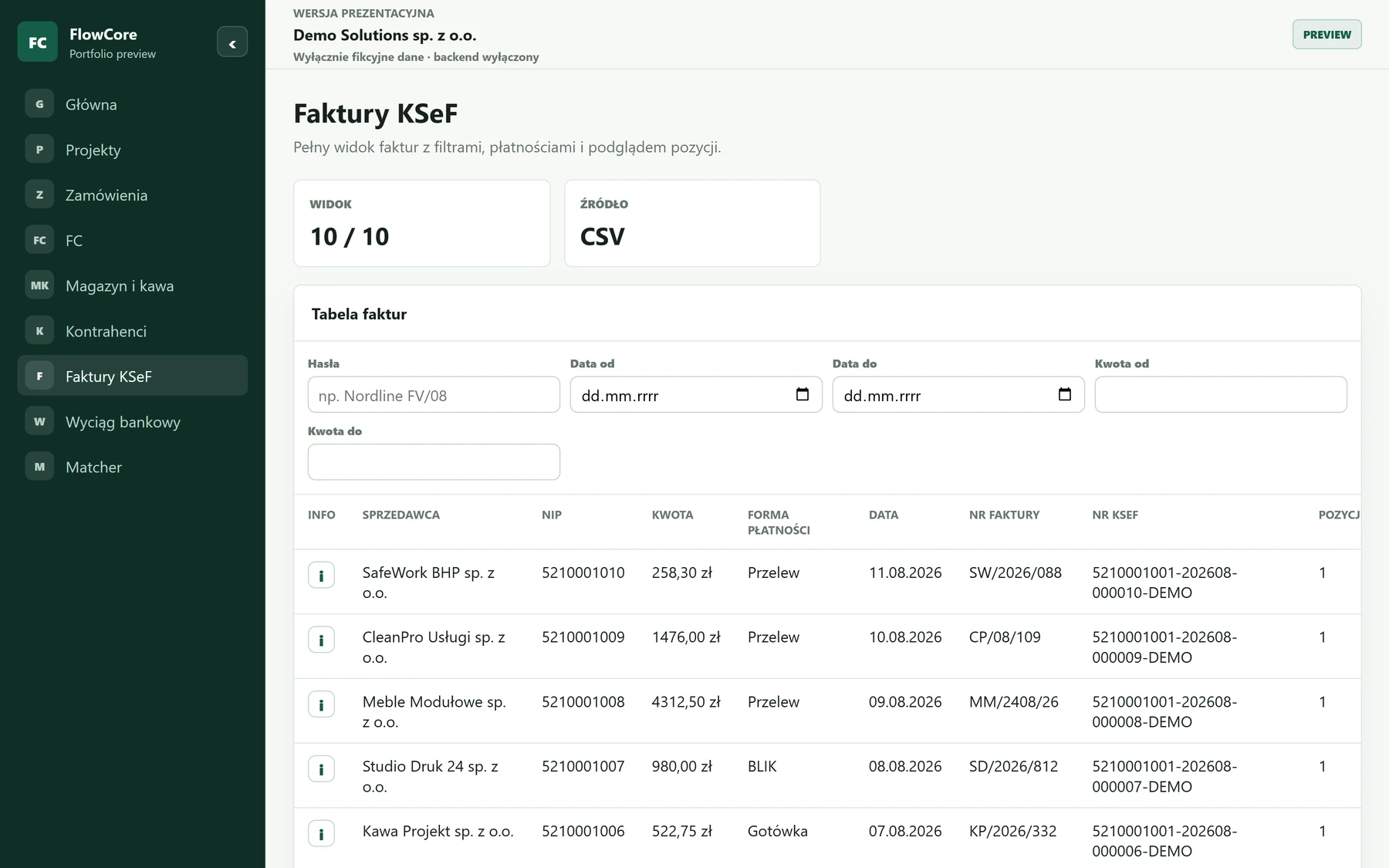Image resolution: width=1389 pixels, height=868 pixels.
Task: Click date 07.08.2026
Action: pyautogui.click(x=905, y=831)
